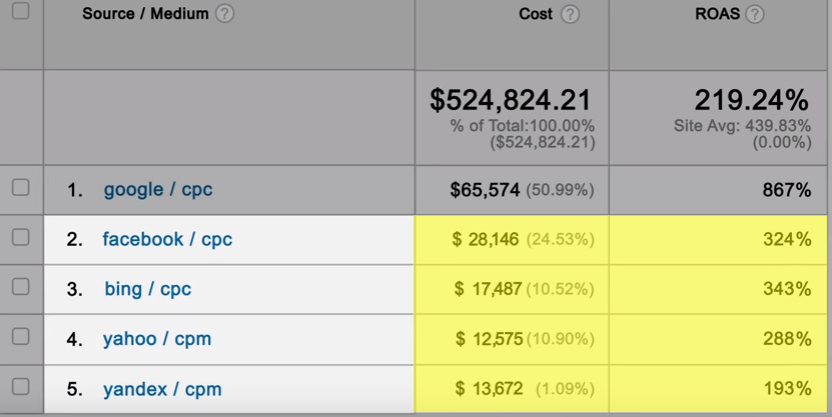Open the yandex / cpm link
The width and height of the screenshot is (832, 417).
pos(162,389)
